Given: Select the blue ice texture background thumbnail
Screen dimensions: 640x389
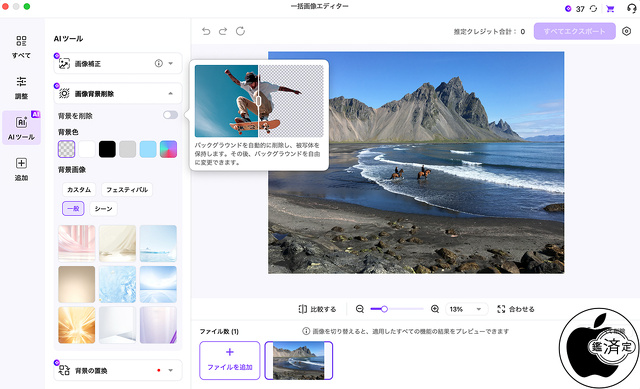Looking at the screenshot, I should click(118, 284).
